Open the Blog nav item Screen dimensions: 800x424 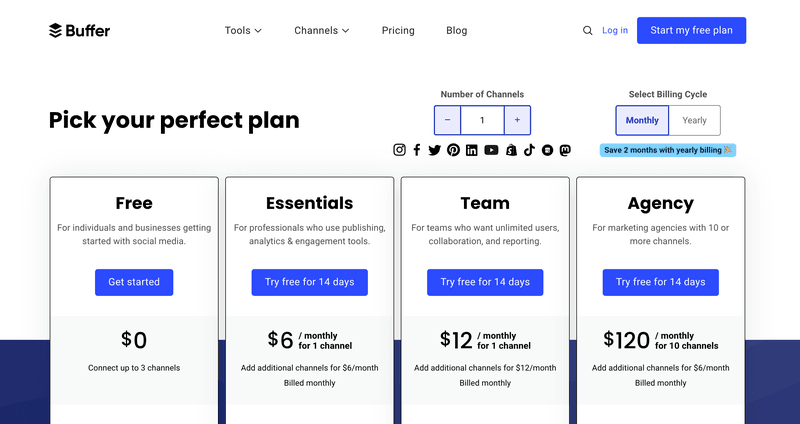click(x=456, y=30)
